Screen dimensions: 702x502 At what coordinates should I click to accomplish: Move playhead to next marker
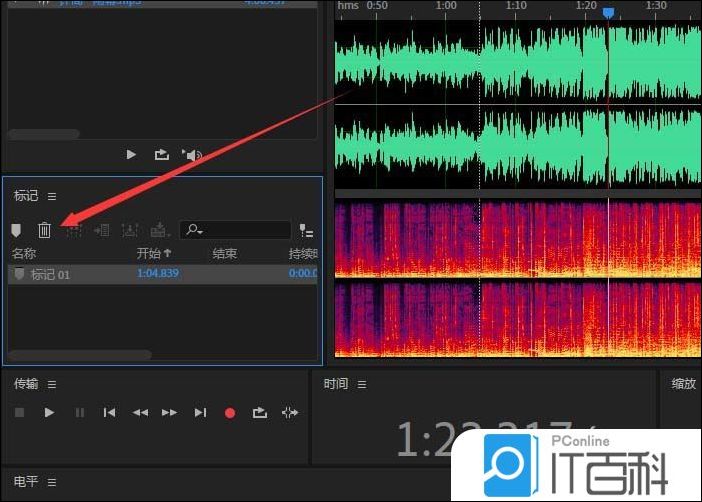point(201,412)
